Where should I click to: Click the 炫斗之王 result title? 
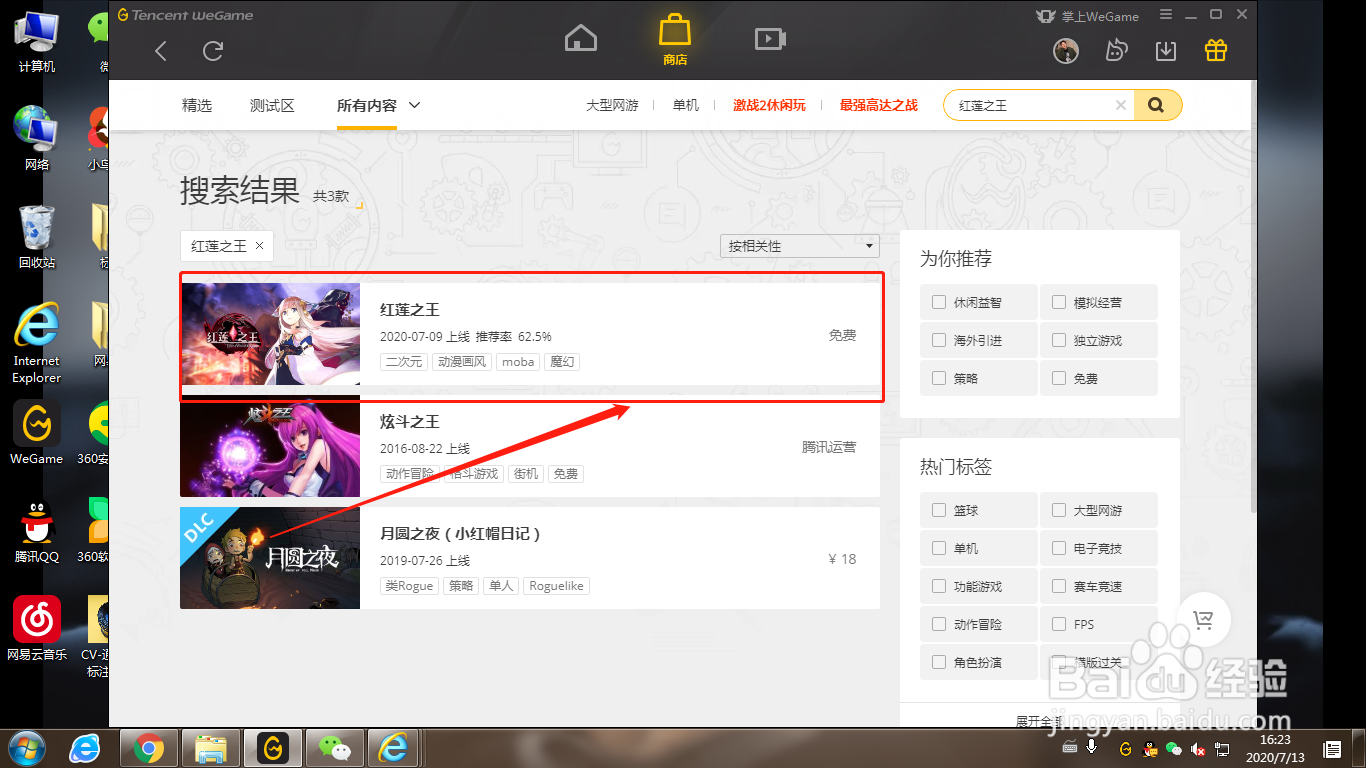click(x=410, y=422)
